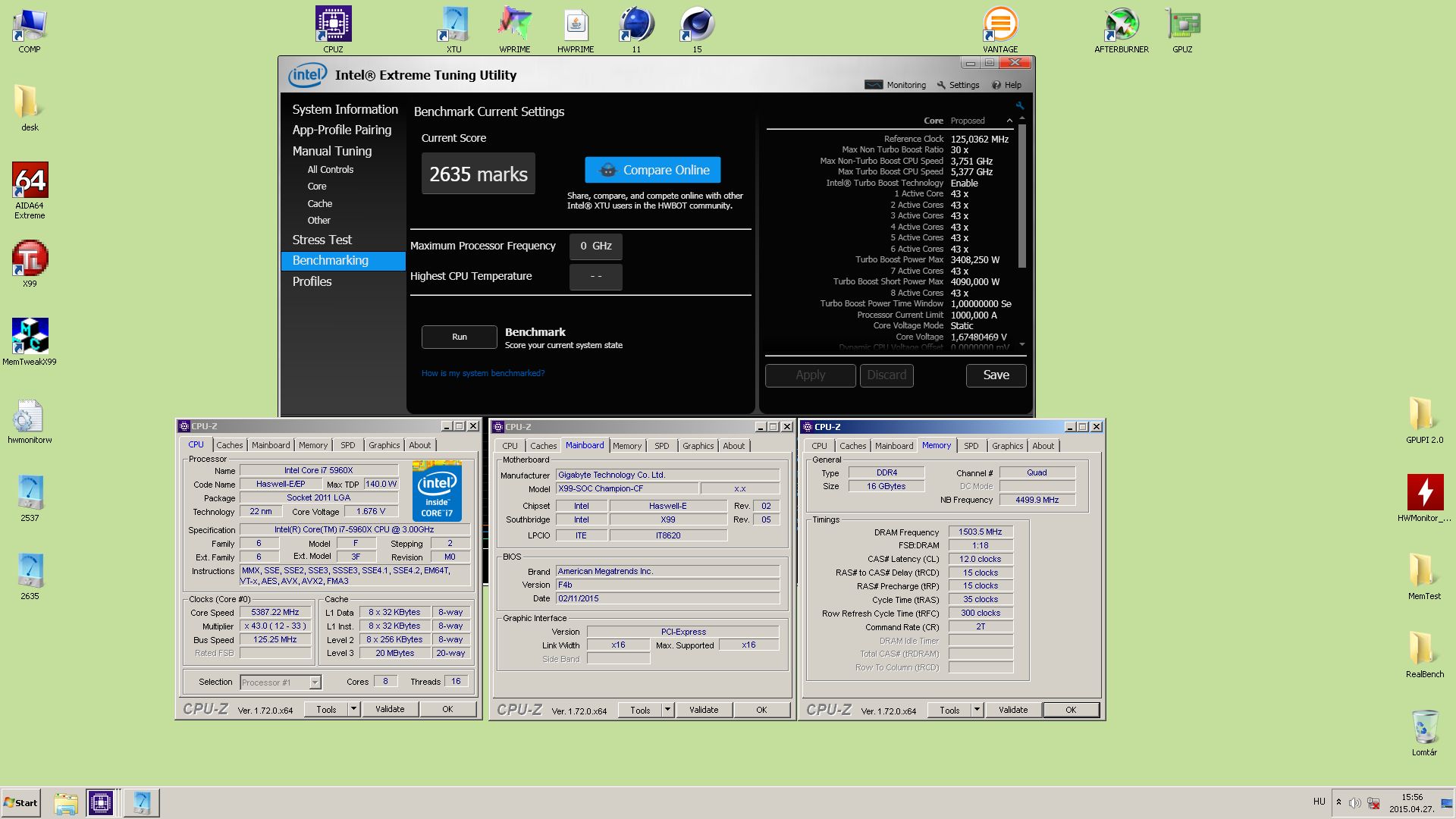Switch to Caches tab in first CPU-Z
Screen dimensions: 1456x819
[x=230, y=445]
